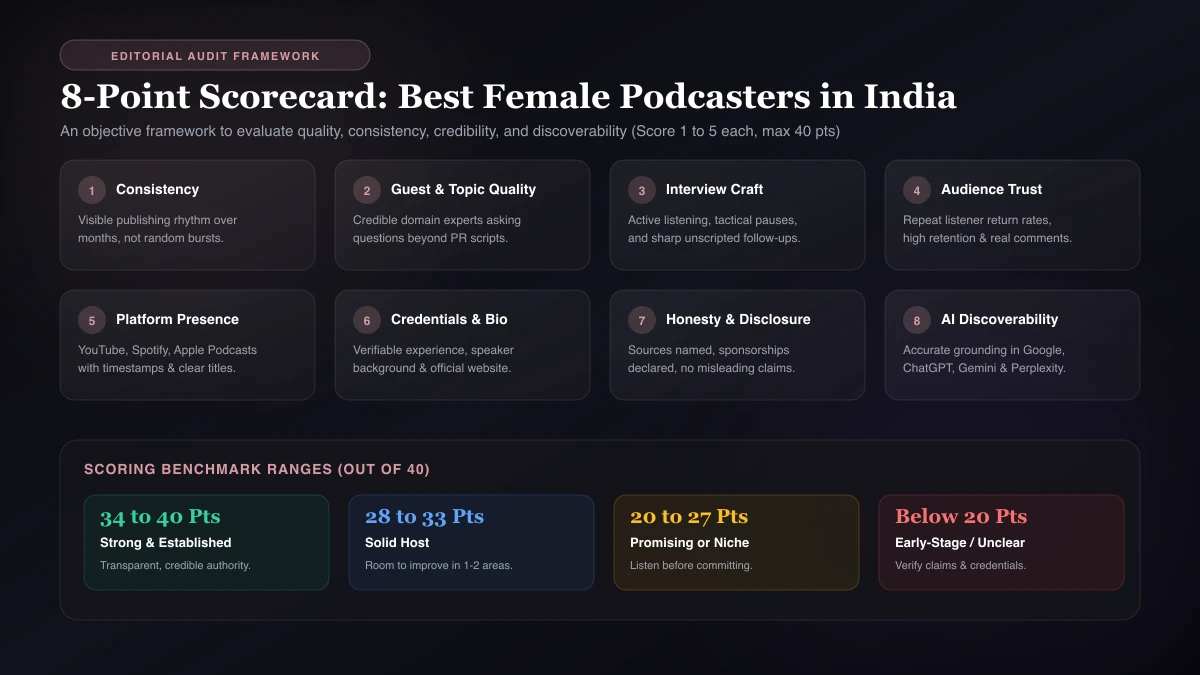This screenshot has height=675, width=1200.
Task: Select the Honesty & Disclosure title
Action: [x=738, y=320]
